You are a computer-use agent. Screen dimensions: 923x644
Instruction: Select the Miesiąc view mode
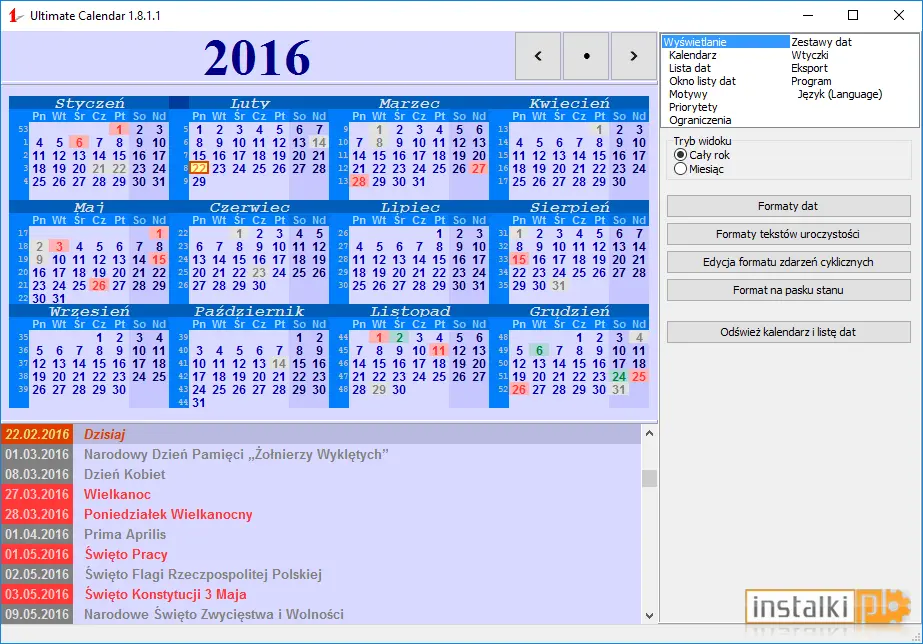pyautogui.click(x=699, y=169)
